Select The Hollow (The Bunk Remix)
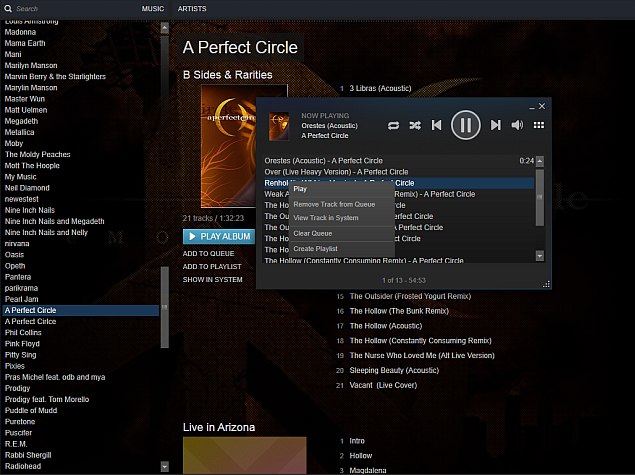Screen dimensions: 635x475 tap(399, 311)
